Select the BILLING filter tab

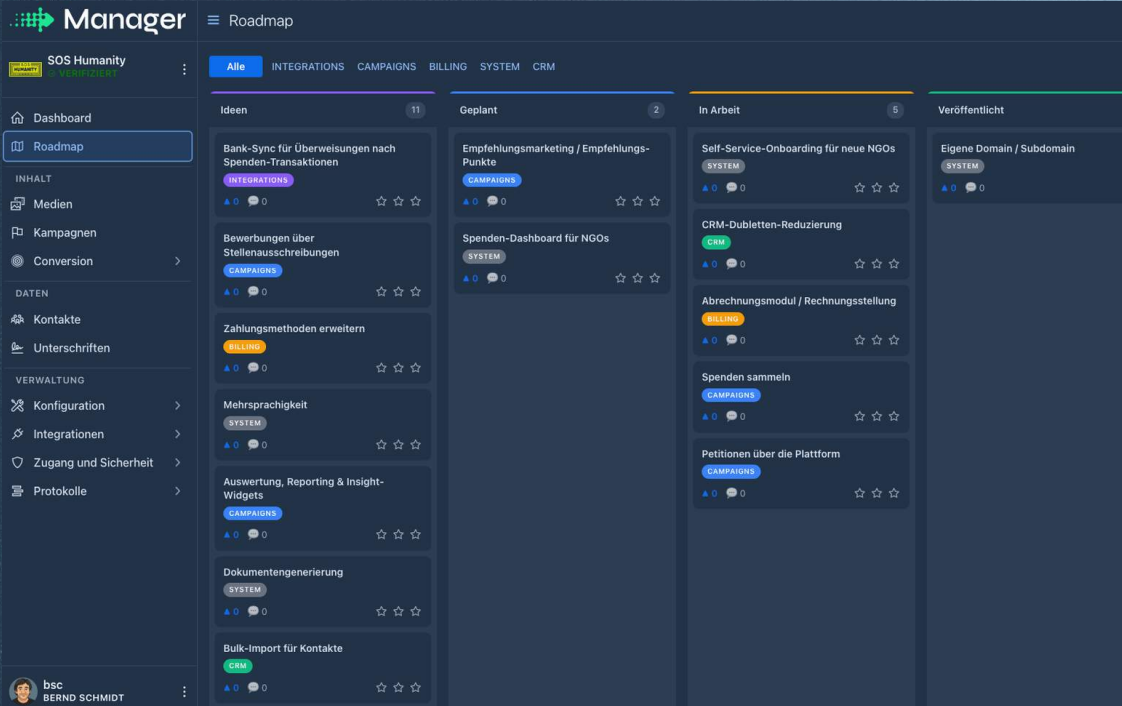tap(448, 67)
